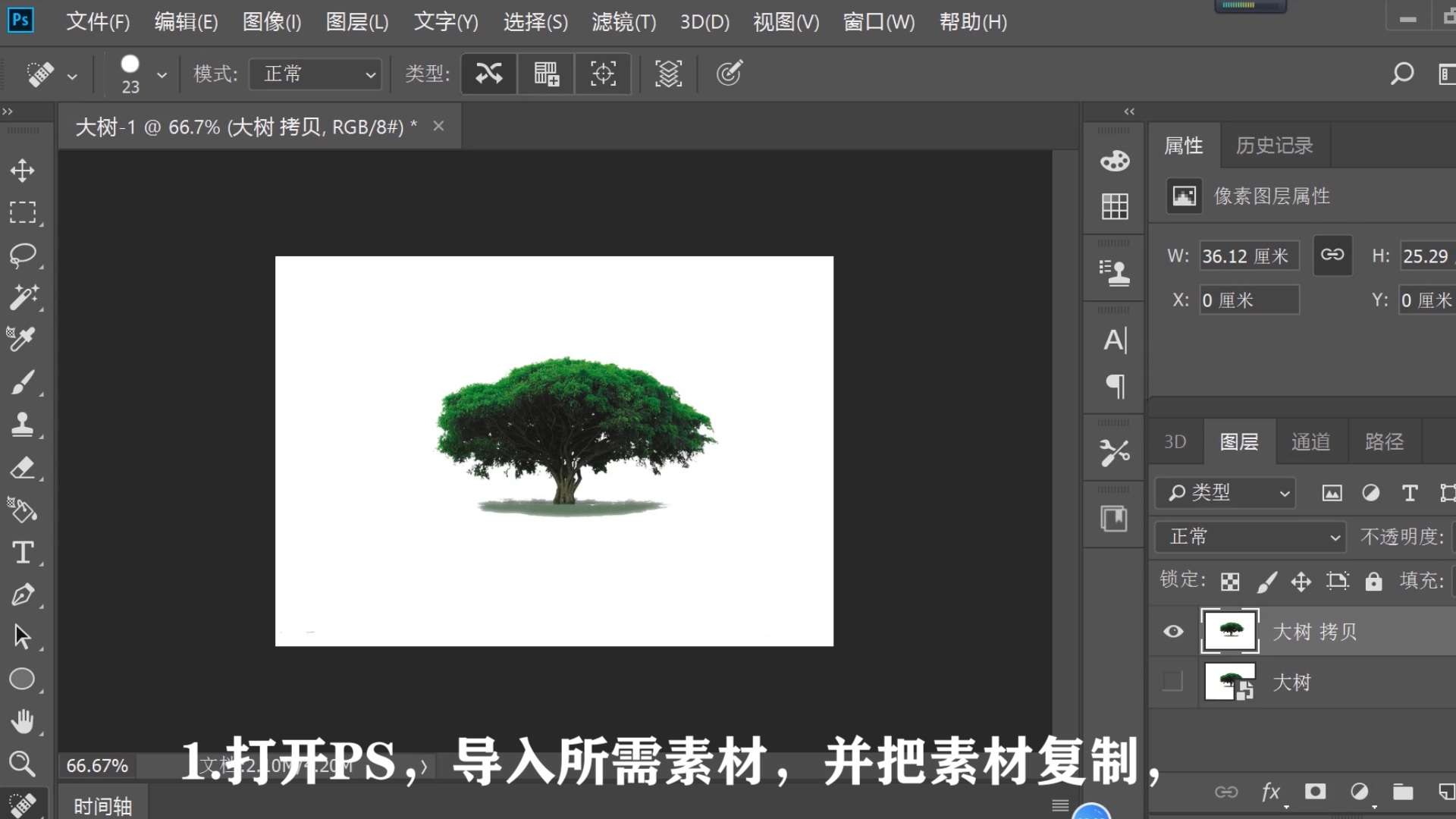Toggle sample all layers option

668,74
